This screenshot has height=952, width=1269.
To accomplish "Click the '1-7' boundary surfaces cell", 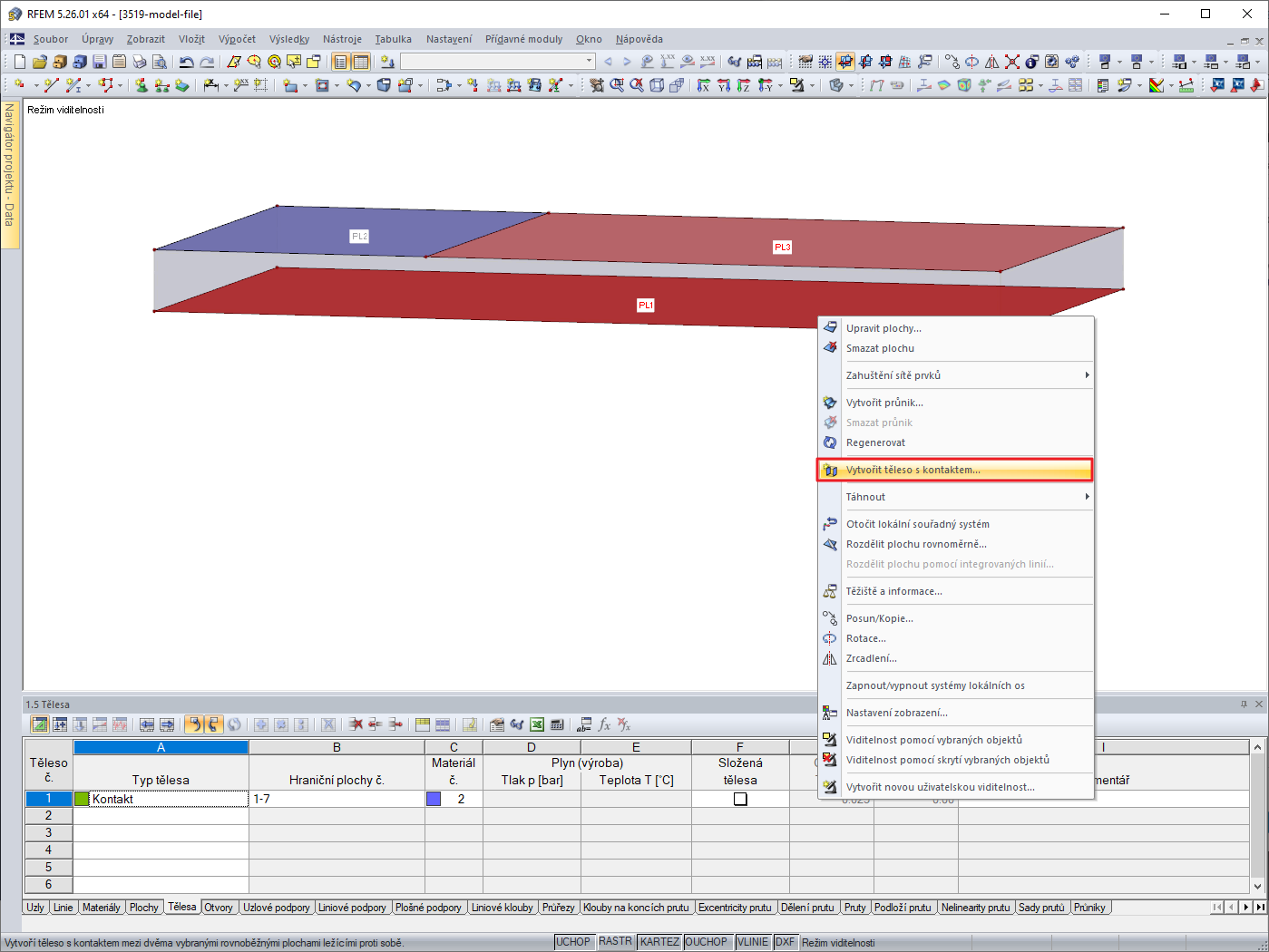I will [x=337, y=799].
